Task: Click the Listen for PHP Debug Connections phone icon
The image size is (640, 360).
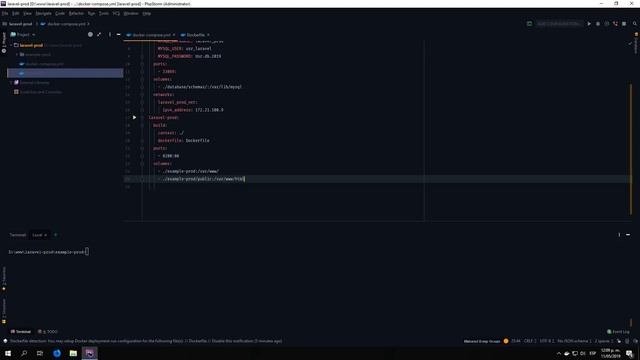Action: coord(615,24)
